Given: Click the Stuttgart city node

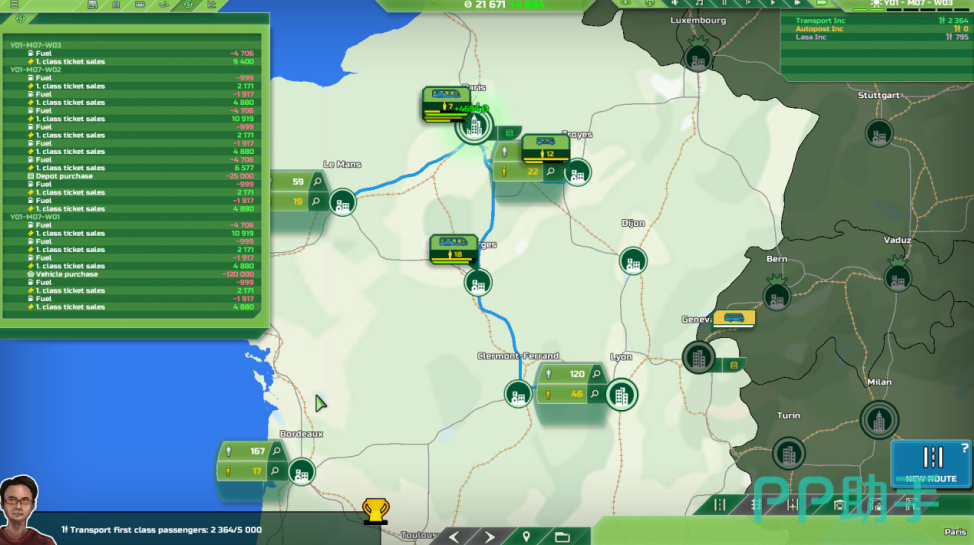Looking at the screenshot, I should (879, 134).
